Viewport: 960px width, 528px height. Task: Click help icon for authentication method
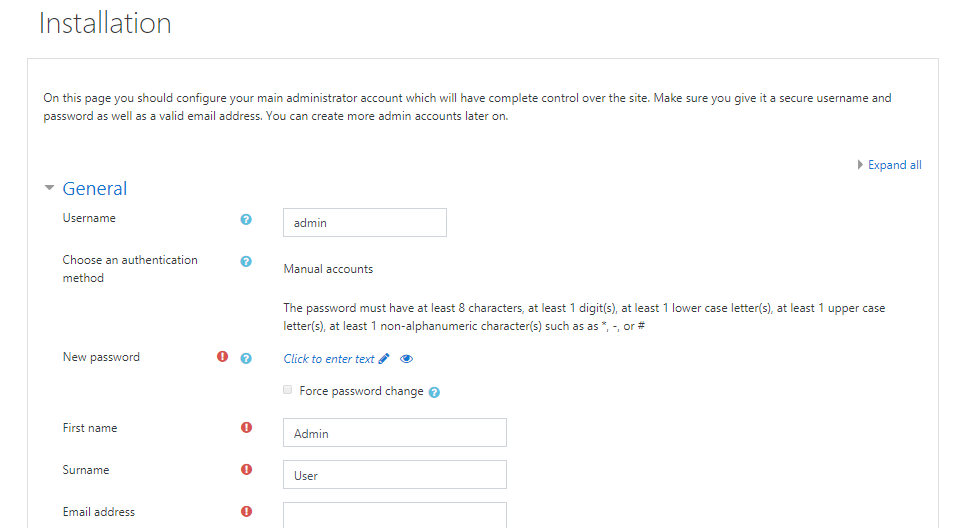click(246, 261)
